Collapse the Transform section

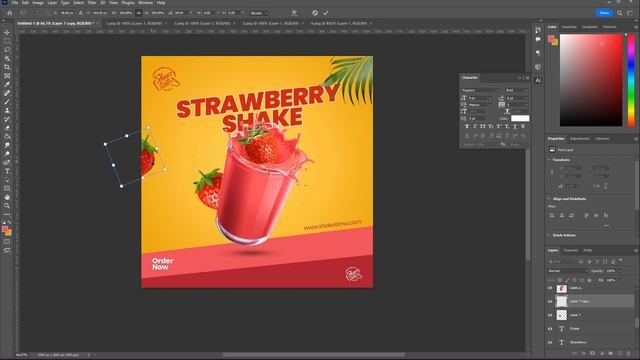549,160
